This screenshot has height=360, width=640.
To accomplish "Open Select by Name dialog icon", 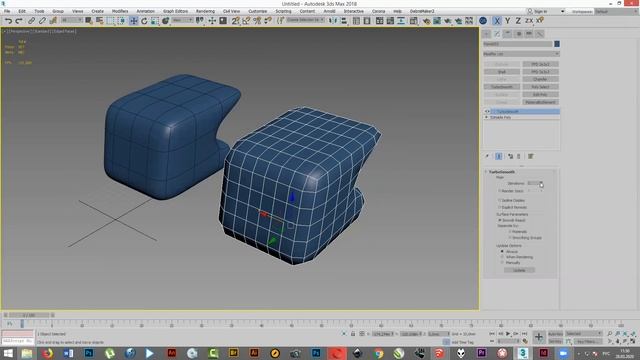I will coord(99,21).
